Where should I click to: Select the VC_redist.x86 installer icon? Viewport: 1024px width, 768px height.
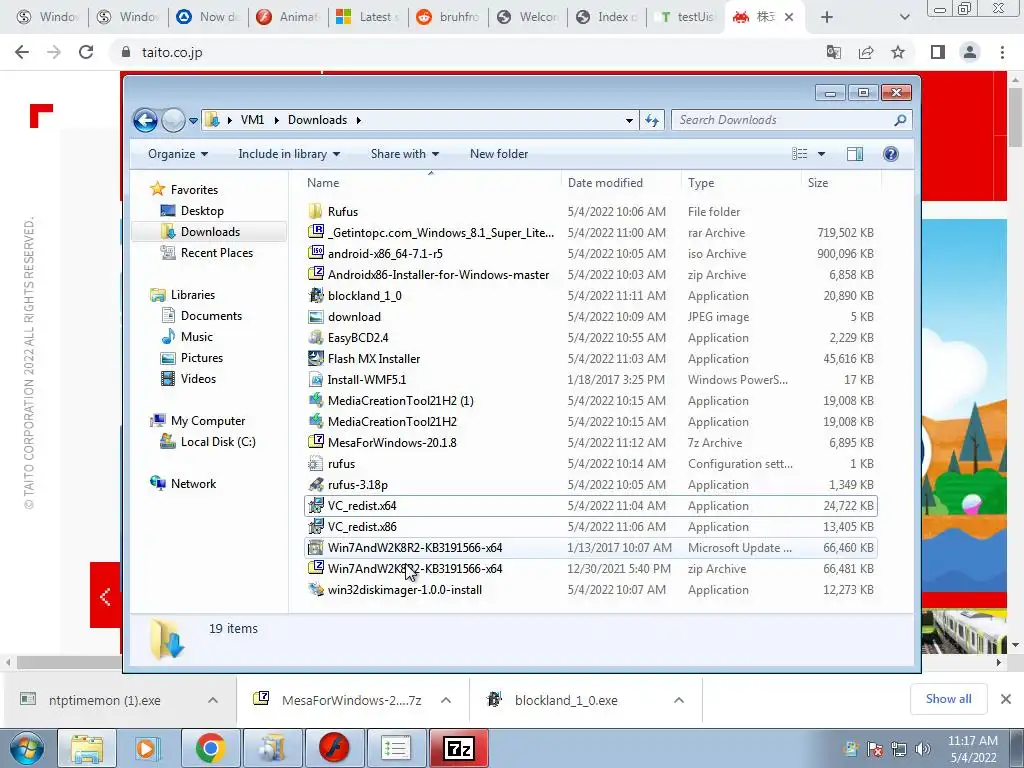click(315, 526)
